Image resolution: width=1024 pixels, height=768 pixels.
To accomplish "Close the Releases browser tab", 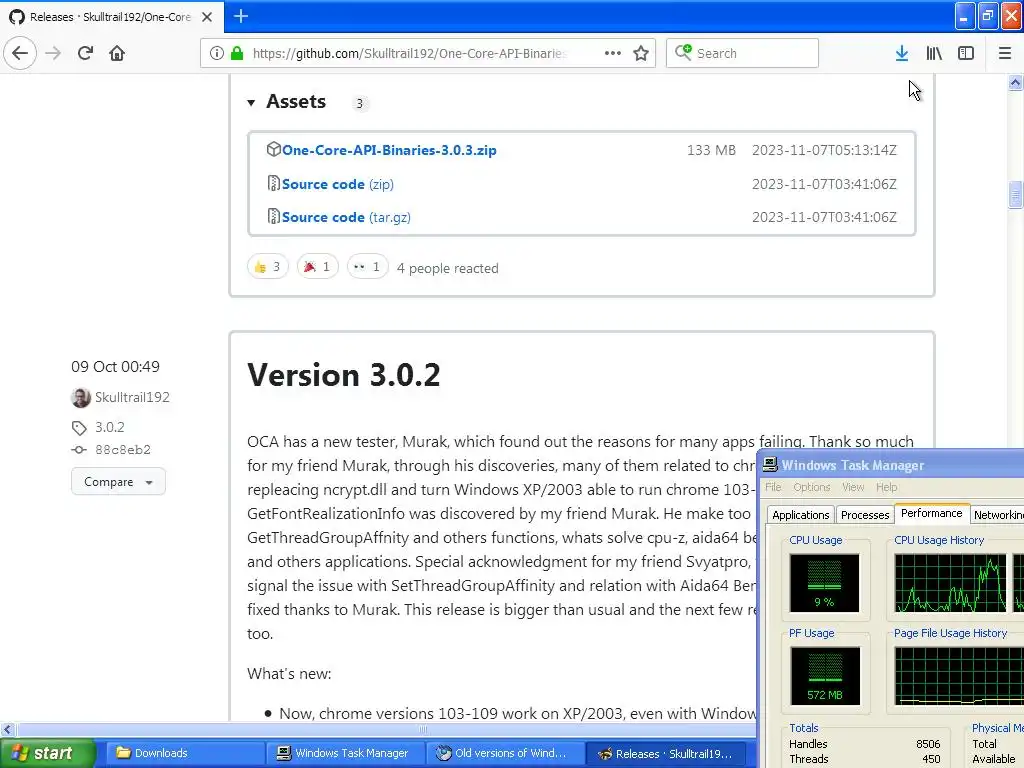I will tap(207, 17).
